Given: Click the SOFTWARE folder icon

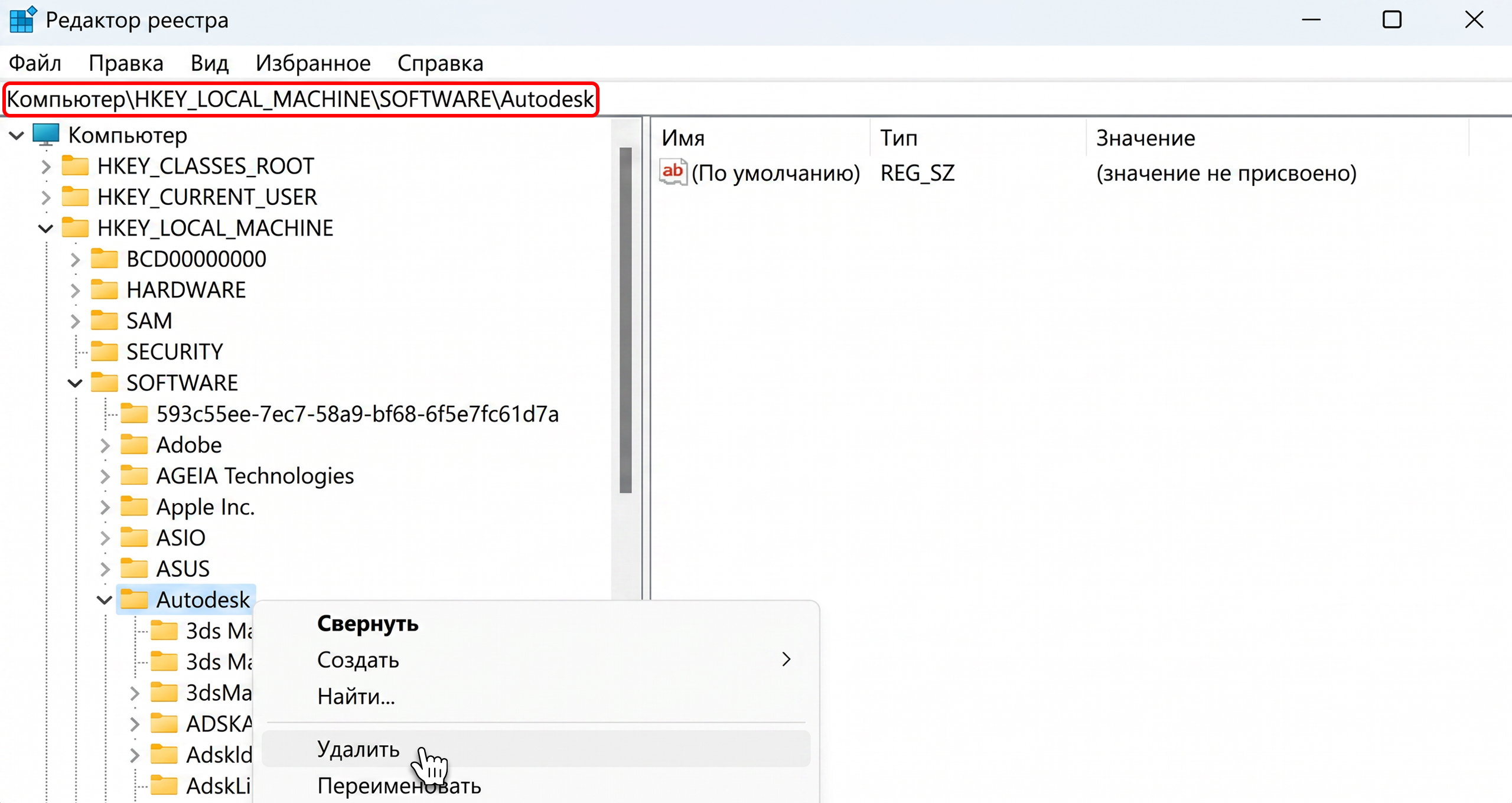Looking at the screenshot, I should coord(105,383).
